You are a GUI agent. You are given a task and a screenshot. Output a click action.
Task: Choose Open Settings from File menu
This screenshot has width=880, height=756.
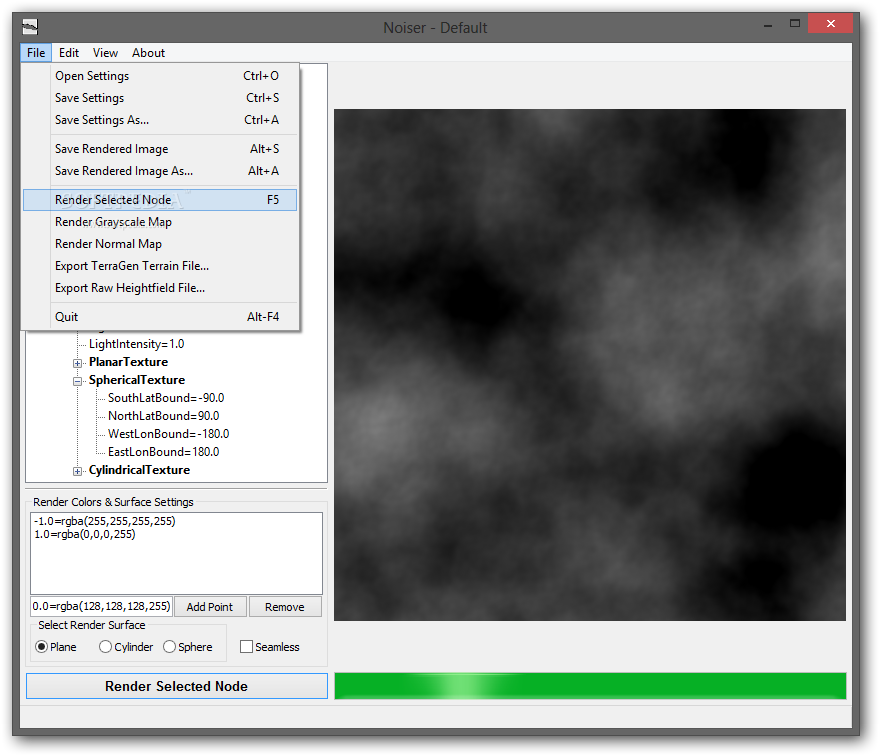pyautogui.click(x=160, y=76)
